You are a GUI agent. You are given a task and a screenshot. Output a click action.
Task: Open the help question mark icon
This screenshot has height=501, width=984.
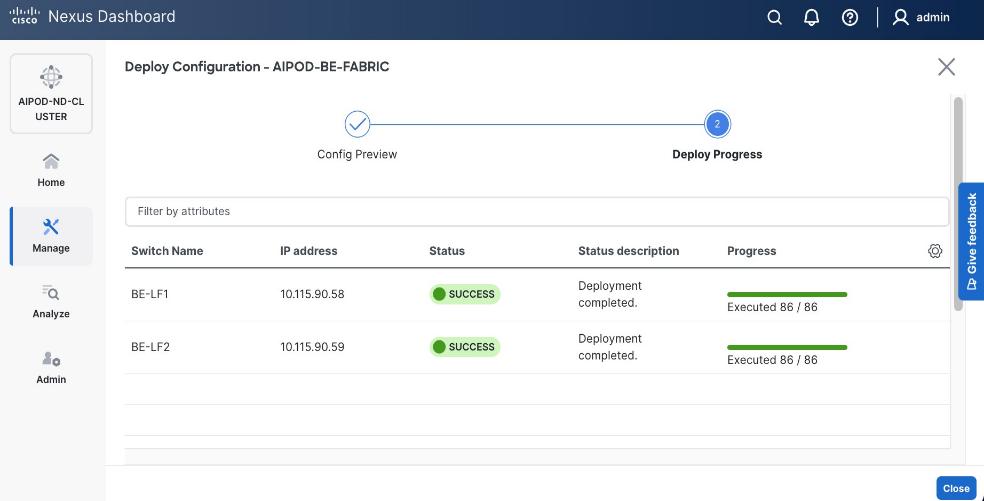tap(850, 17)
